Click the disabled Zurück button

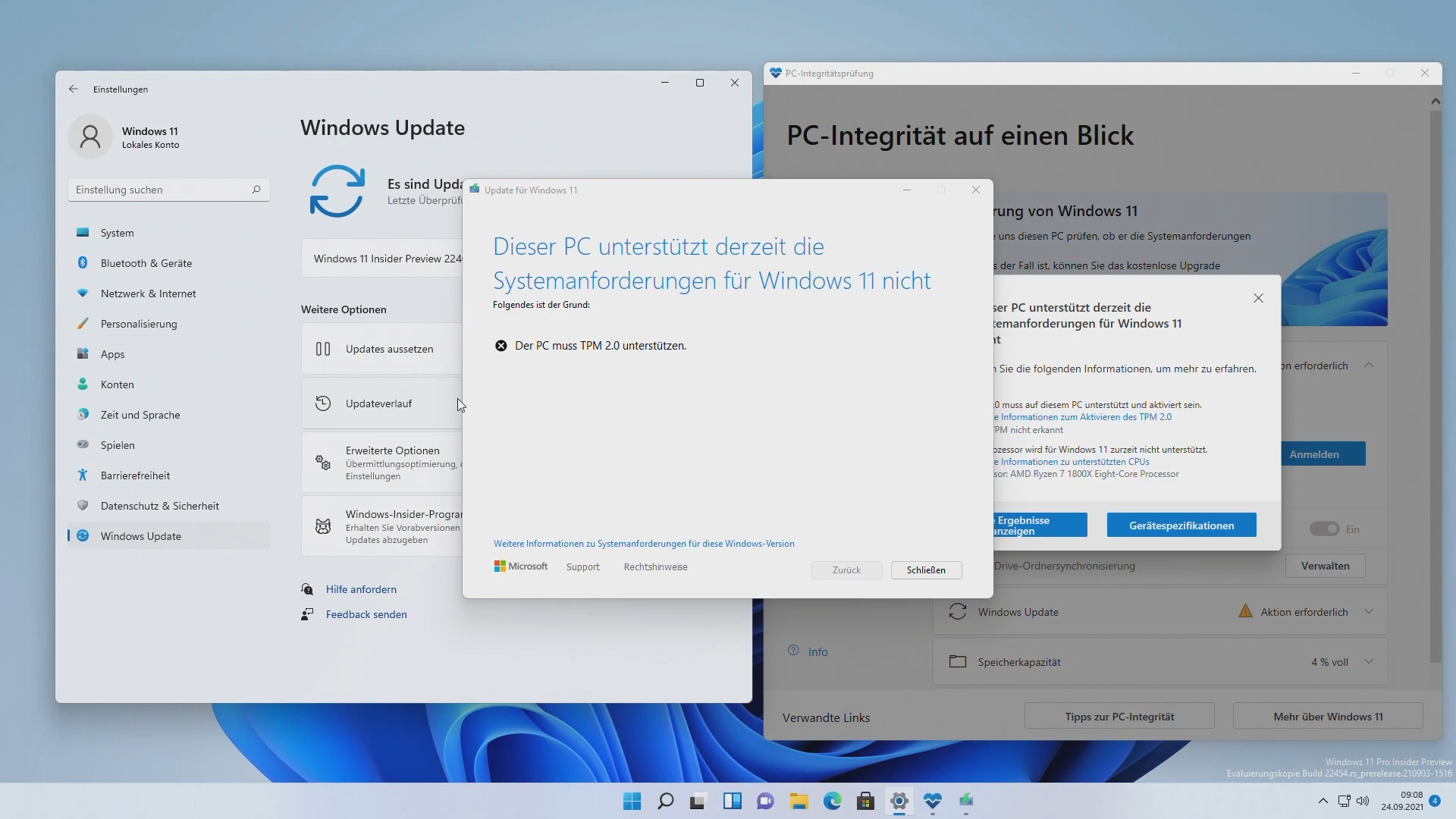846,570
